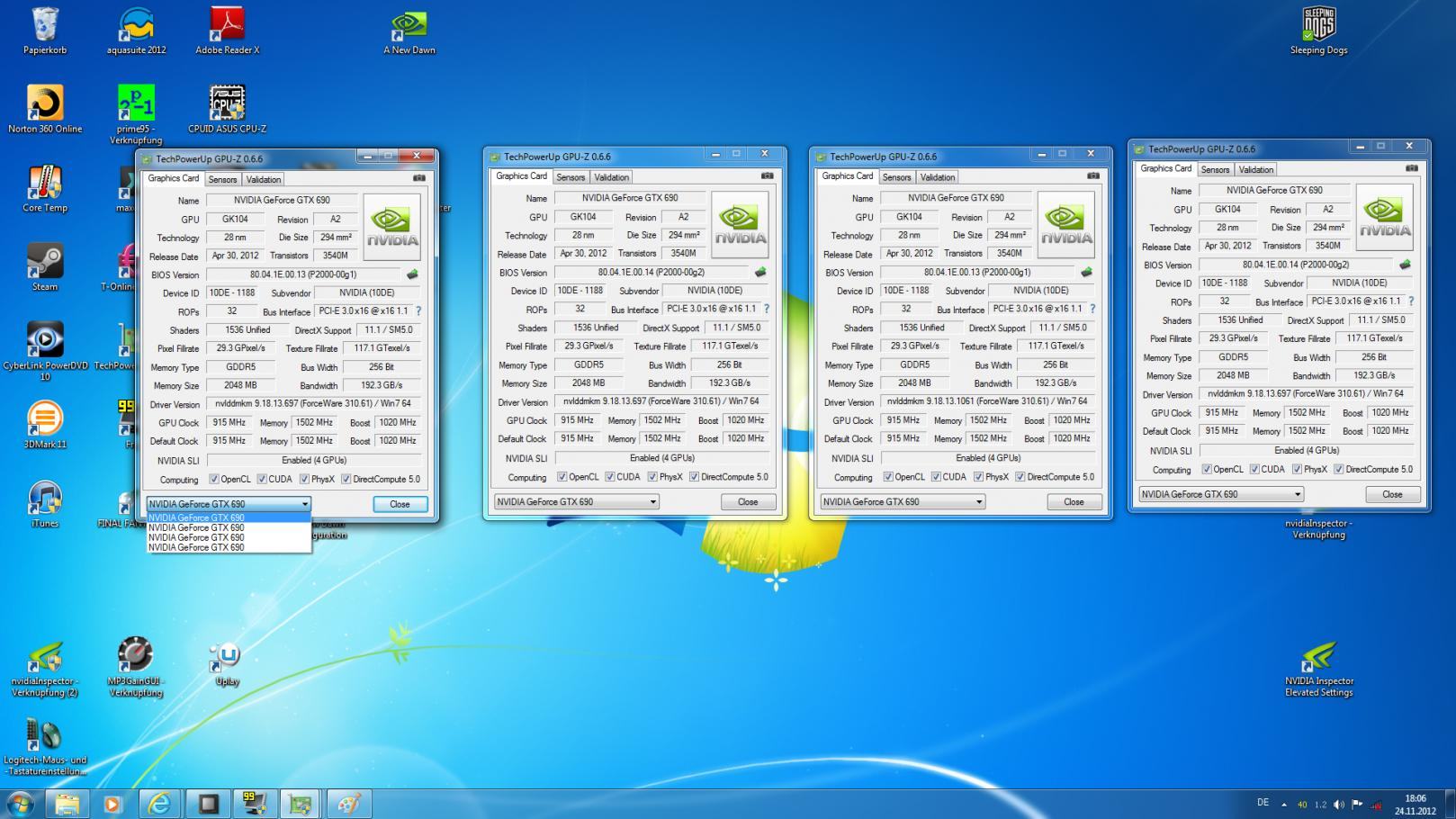Image resolution: width=1456 pixels, height=819 pixels.
Task: Toggle PhysX checkbox in leftmost GPU-Z window
Action: 304,480
